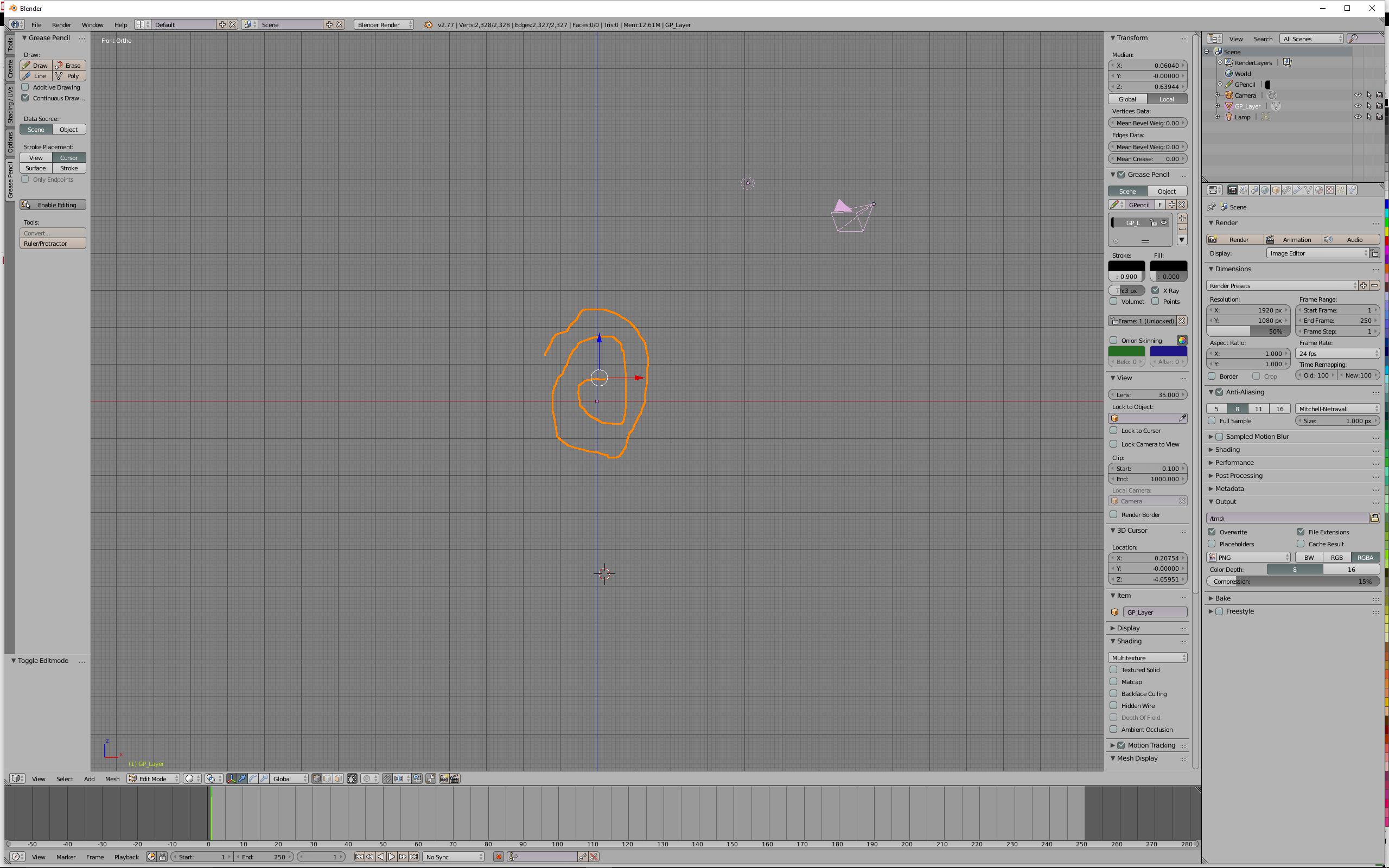This screenshot has height=868, width=1389.
Task: Switch to the Shading / UVs sidebar tab
Action: pyautogui.click(x=10, y=105)
